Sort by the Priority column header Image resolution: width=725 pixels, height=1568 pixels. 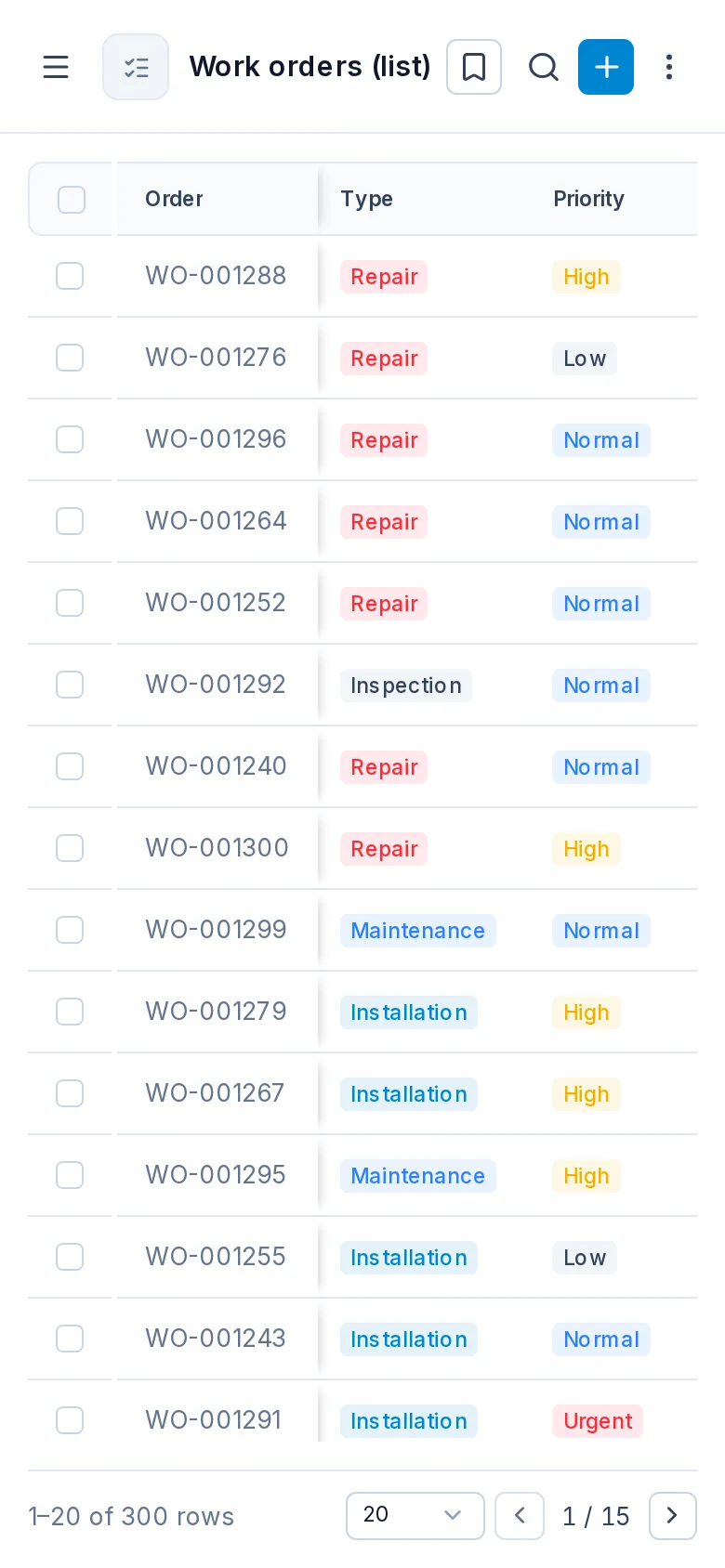pyautogui.click(x=588, y=199)
